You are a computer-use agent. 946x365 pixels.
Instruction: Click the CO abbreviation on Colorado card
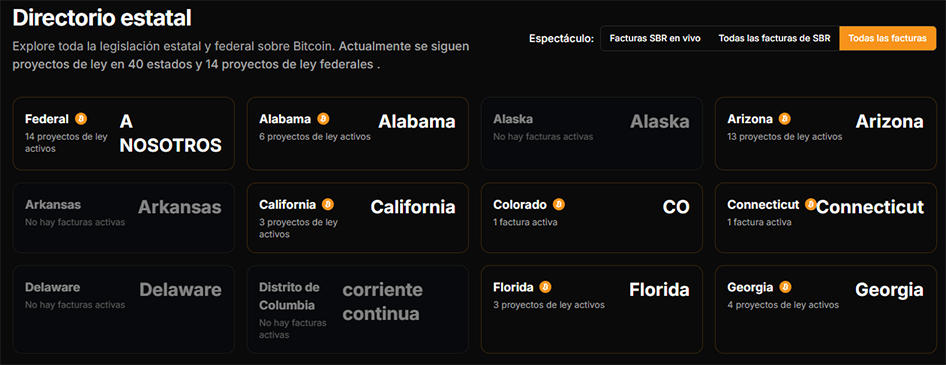(x=676, y=208)
